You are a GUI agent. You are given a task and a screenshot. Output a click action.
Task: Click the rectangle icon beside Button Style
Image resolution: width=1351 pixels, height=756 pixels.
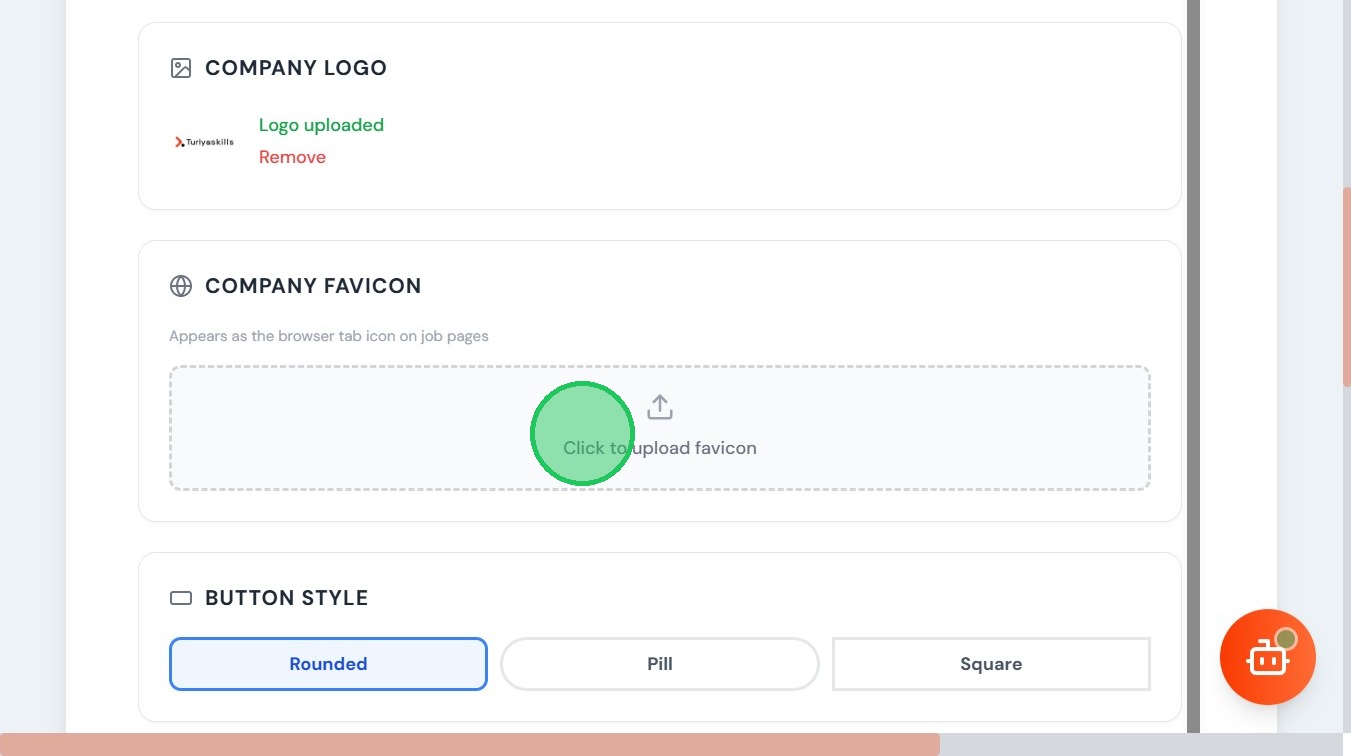coord(181,598)
